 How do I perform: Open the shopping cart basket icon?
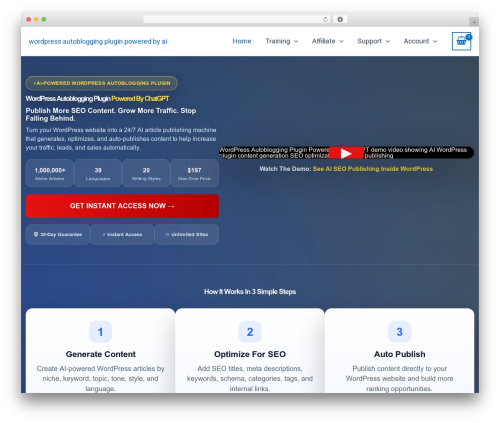tap(461, 41)
